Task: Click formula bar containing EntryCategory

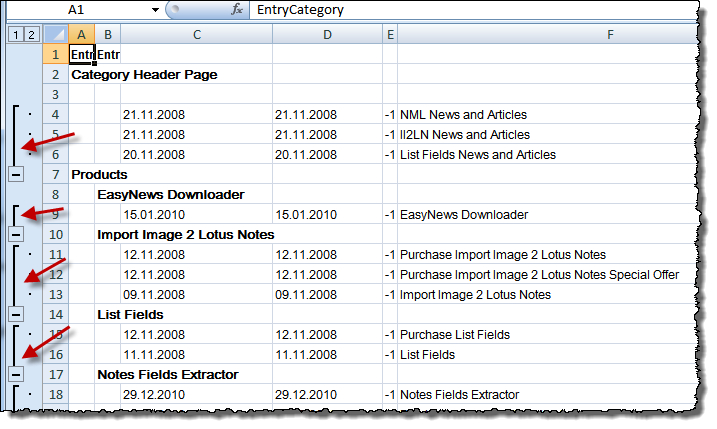Action: (x=473, y=10)
